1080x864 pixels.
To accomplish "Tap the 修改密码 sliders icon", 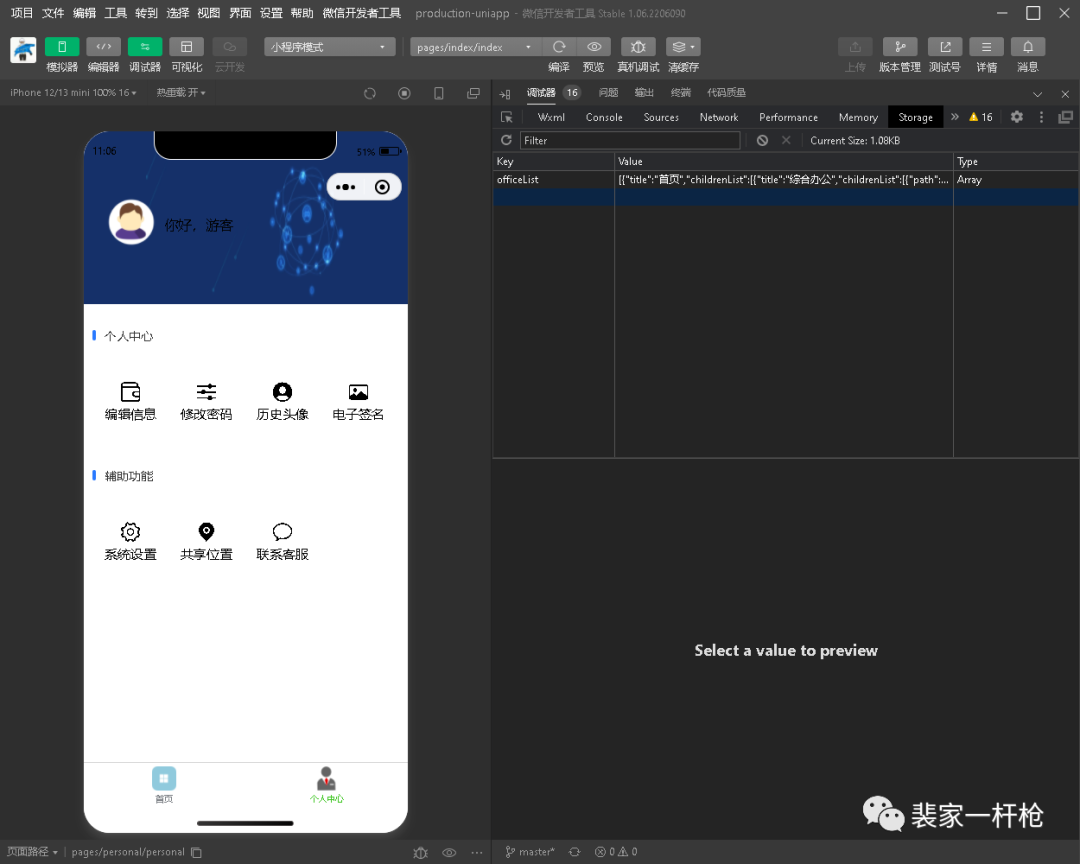I will (206, 392).
